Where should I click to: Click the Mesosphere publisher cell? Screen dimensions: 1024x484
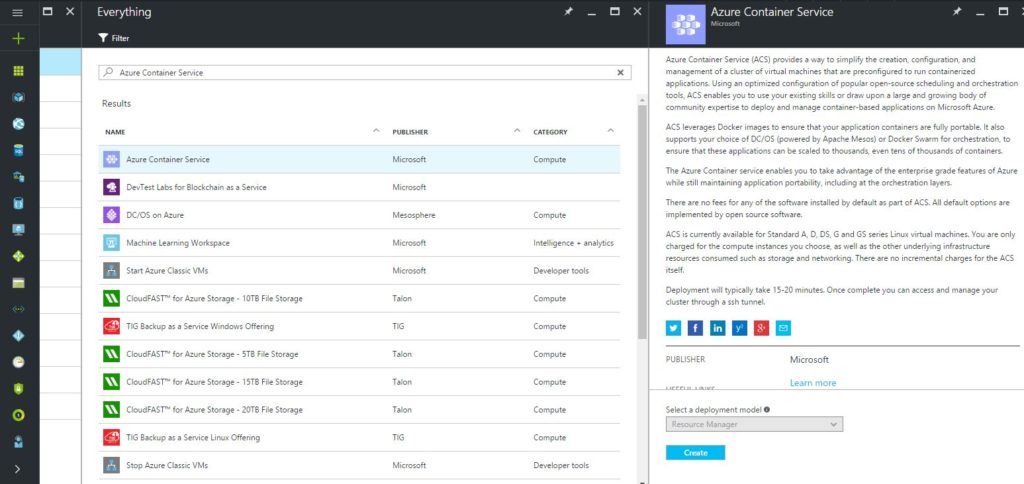pos(413,215)
